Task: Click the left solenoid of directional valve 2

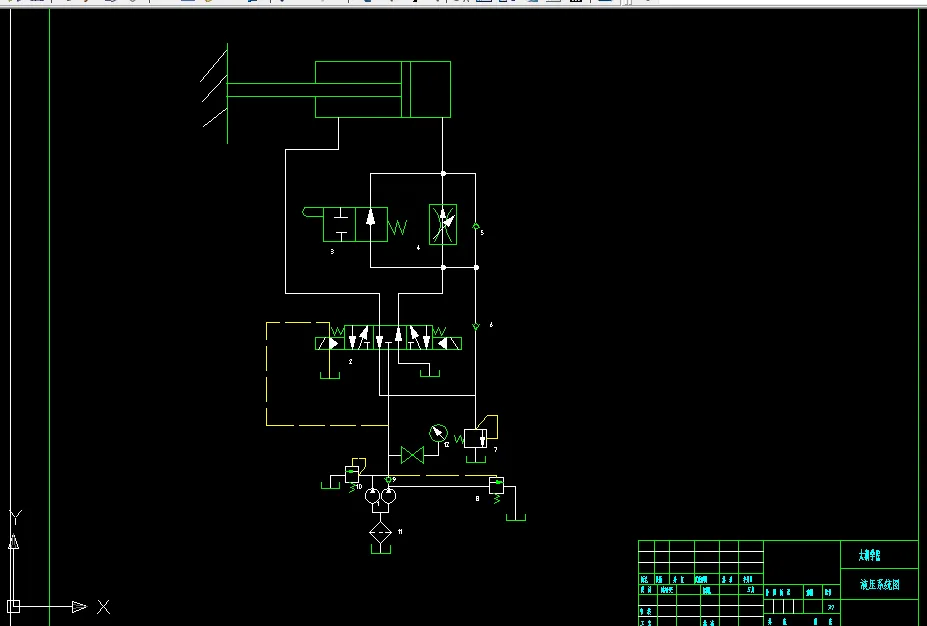Action: pyautogui.click(x=329, y=343)
